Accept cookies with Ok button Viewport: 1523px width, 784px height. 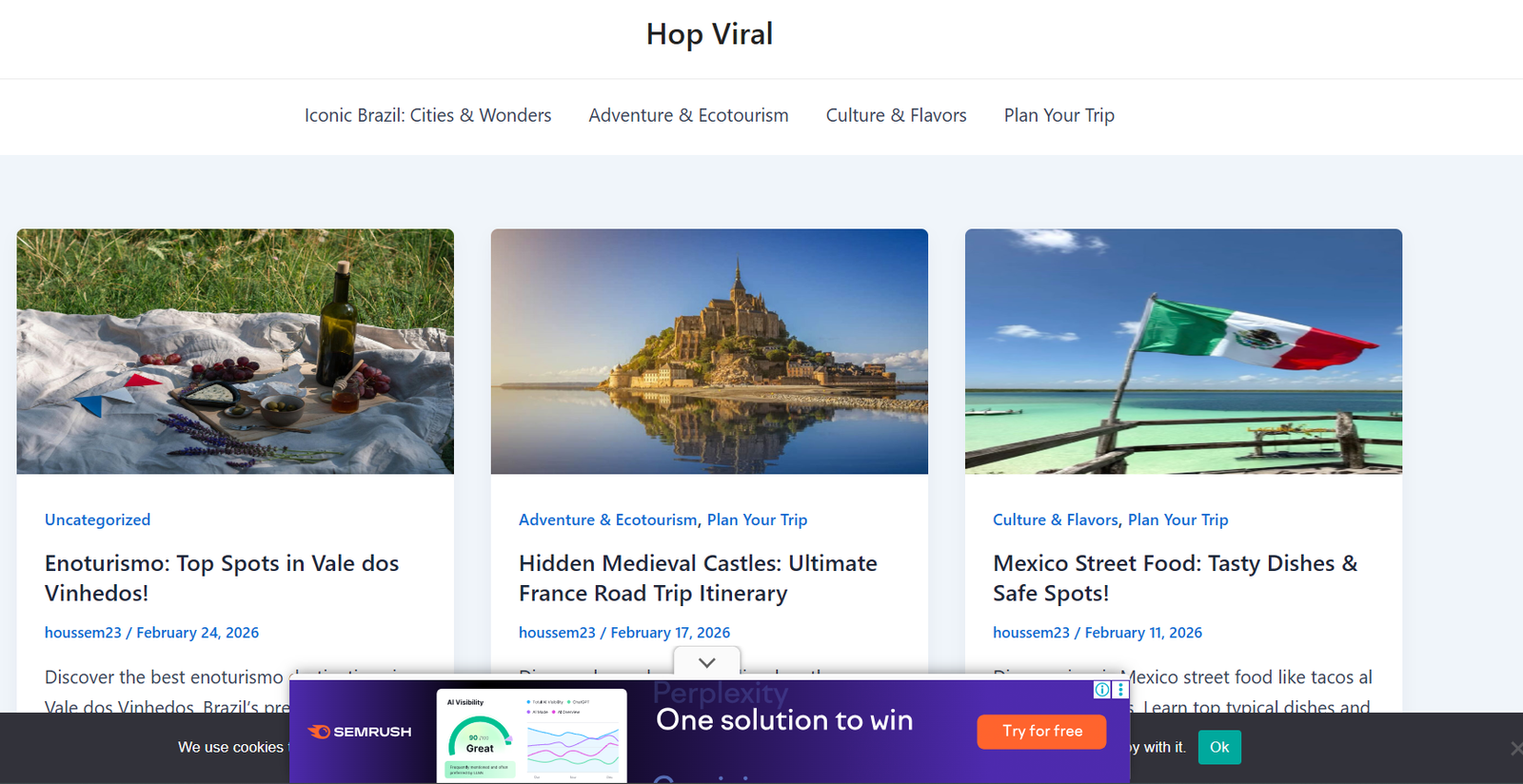pyautogui.click(x=1218, y=747)
